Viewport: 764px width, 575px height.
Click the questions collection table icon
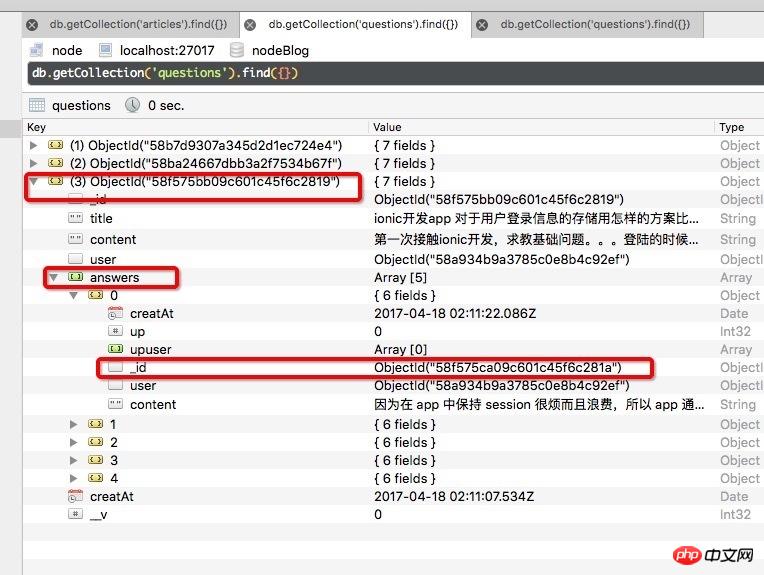click(x=37, y=105)
